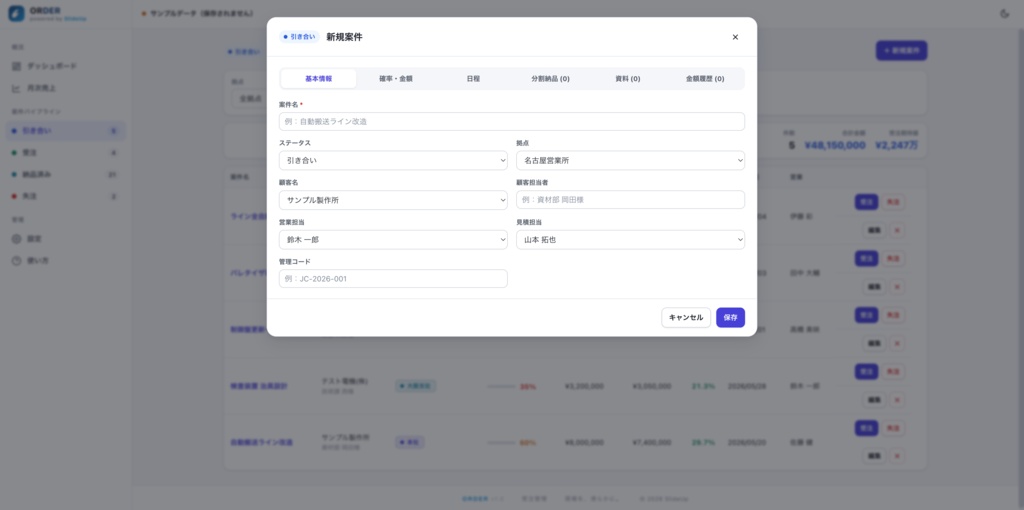The width and height of the screenshot is (1024, 510).
Task: Click 受注 button in the 自動搬送ライン改造 row
Action: coord(866,428)
